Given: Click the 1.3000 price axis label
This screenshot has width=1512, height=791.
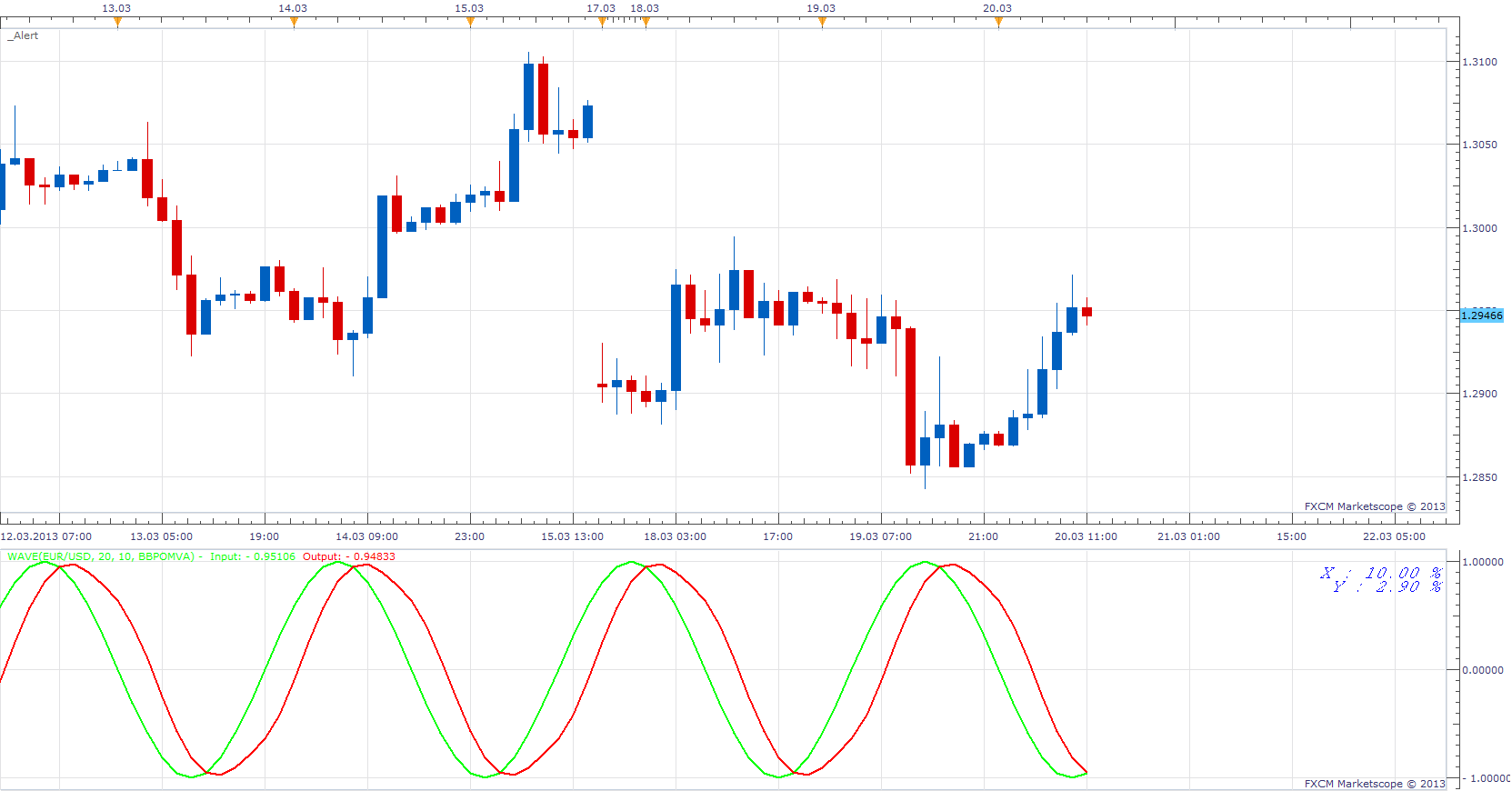Looking at the screenshot, I should coord(1479,228).
